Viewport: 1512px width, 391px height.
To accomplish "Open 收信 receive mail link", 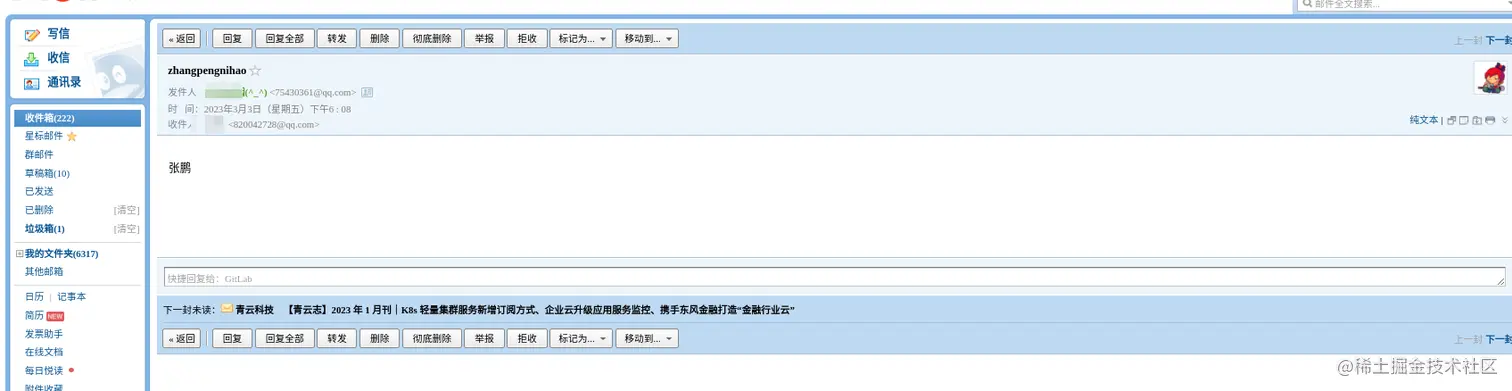I will pos(58,58).
